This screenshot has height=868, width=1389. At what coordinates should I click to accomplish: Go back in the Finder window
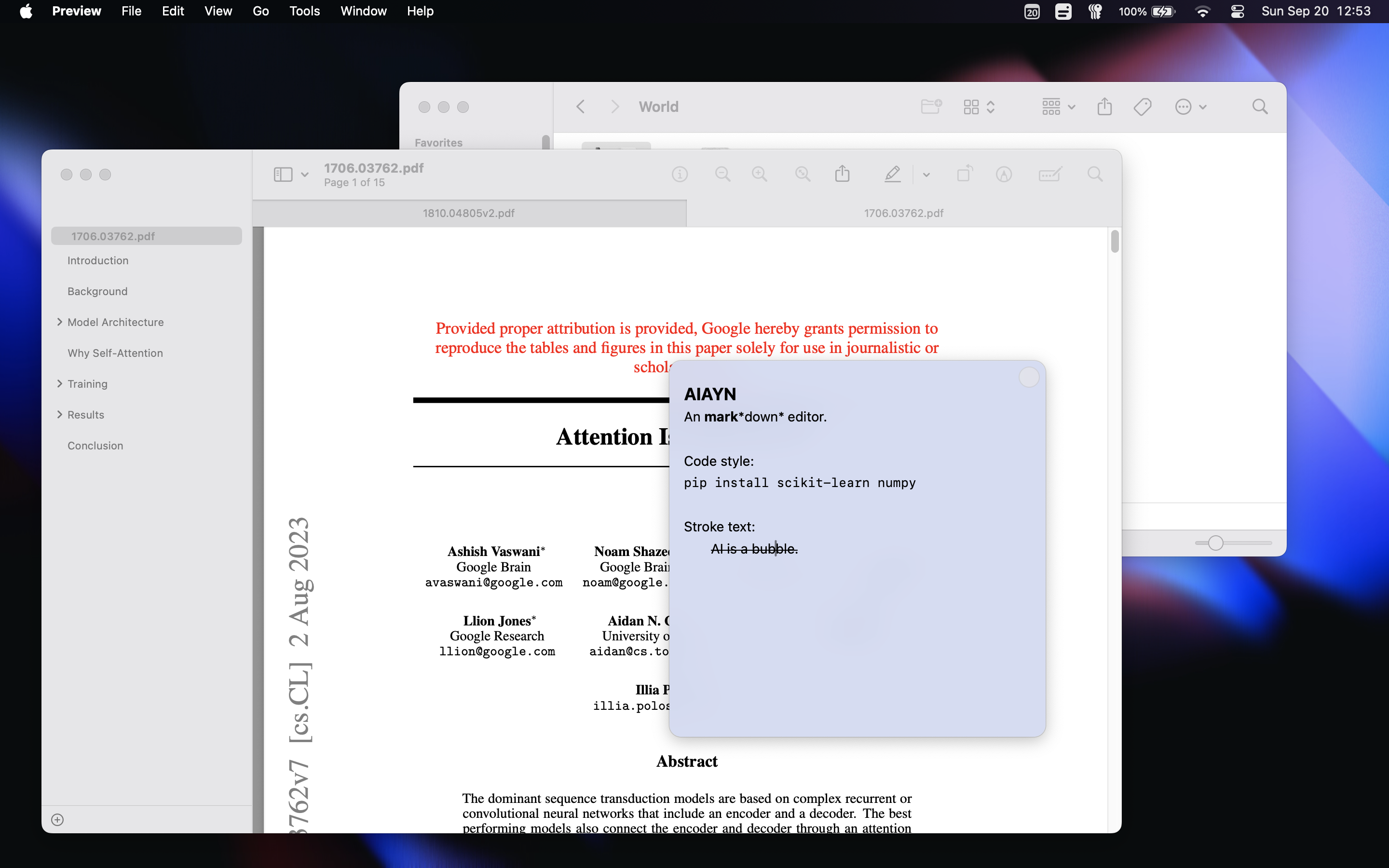580,107
